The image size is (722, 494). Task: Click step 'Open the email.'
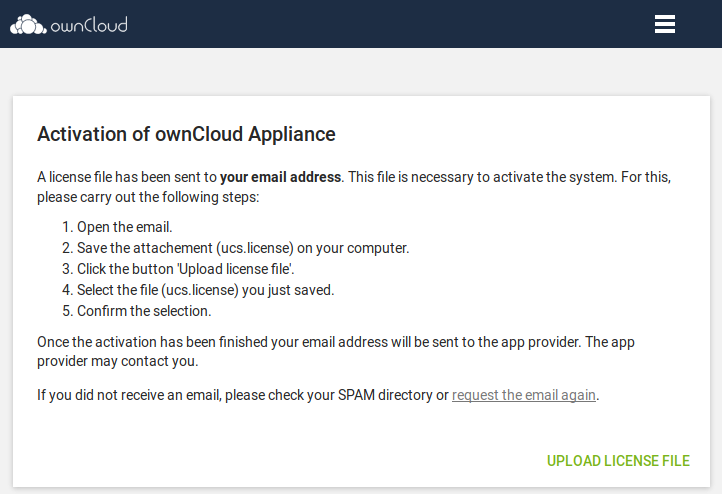124,227
